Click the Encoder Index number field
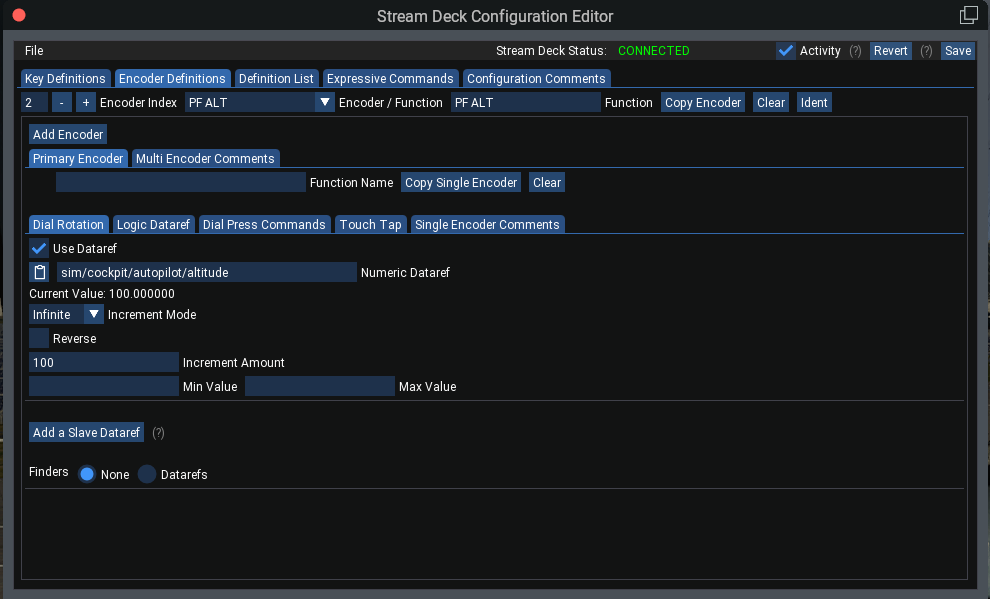 (34, 102)
